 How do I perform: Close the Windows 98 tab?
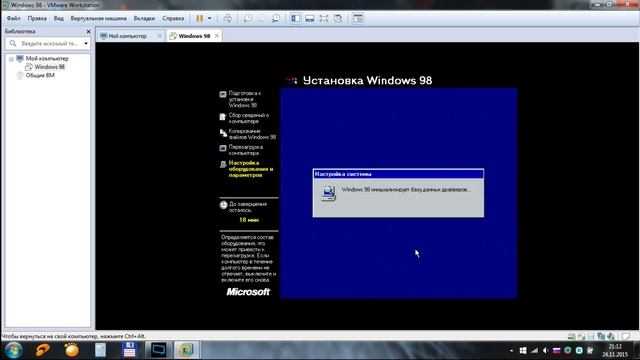click(217, 36)
